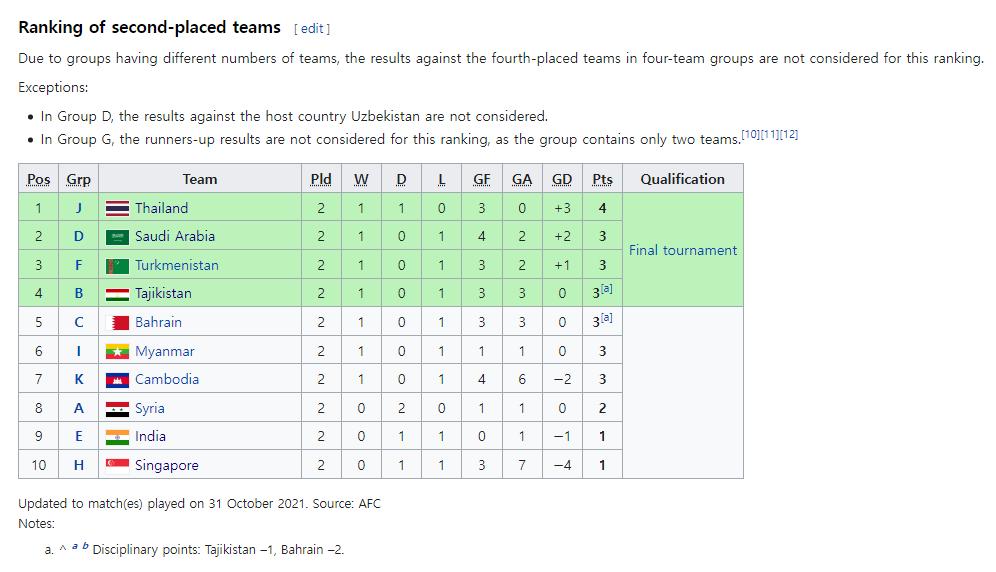Click the Thailand flag icon
This screenshot has width=996, height=572.
pos(117,208)
